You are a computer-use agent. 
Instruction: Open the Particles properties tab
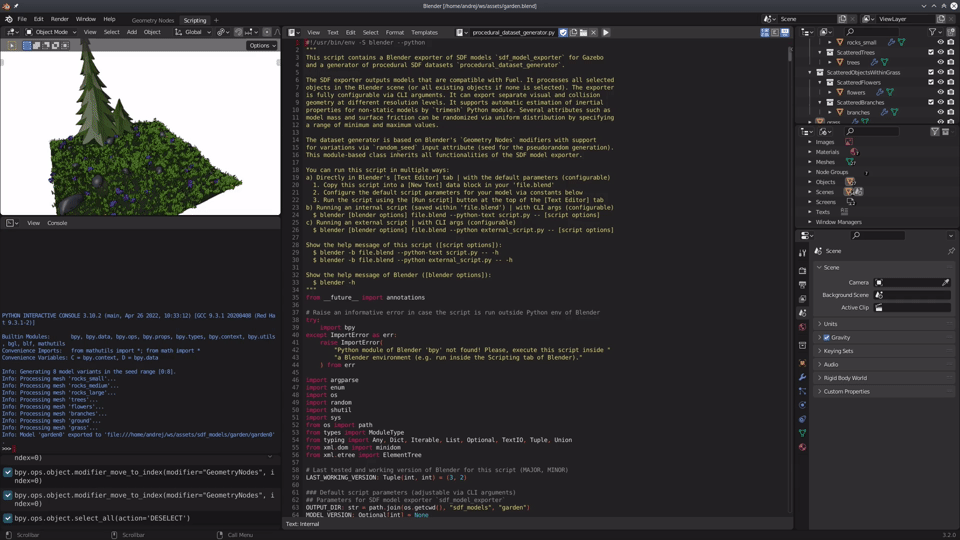click(x=803, y=391)
